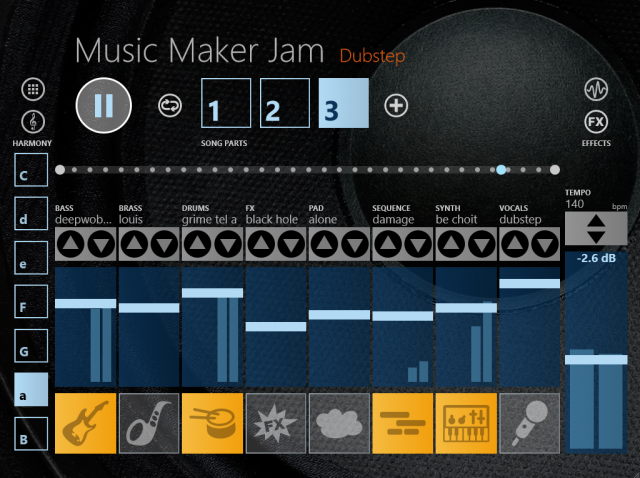Switch Bass to next loop with down arrow
This screenshot has height=478, width=640.
101,244
